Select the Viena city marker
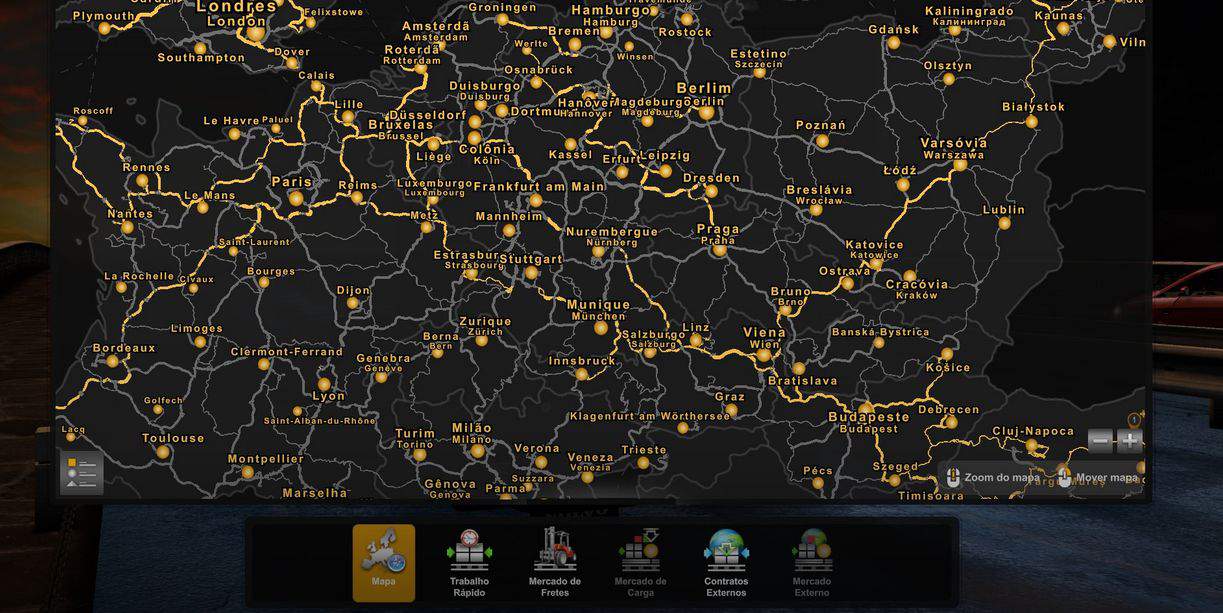The width and height of the screenshot is (1223, 613). pyautogui.click(x=763, y=354)
